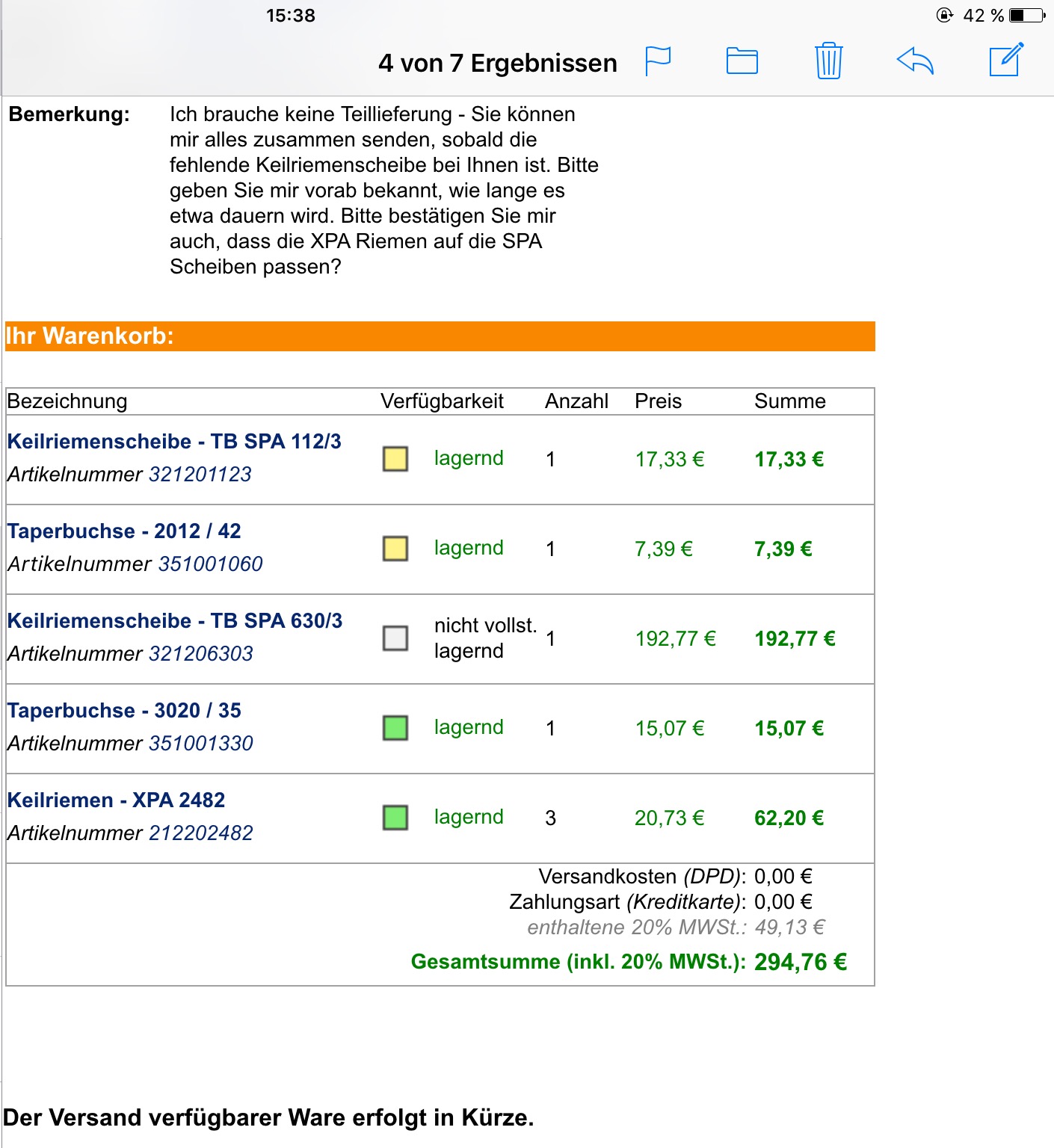Open Keilriemenscheibe - TB SPA 112/3 link
1054x1148 pixels.
(174, 442)
